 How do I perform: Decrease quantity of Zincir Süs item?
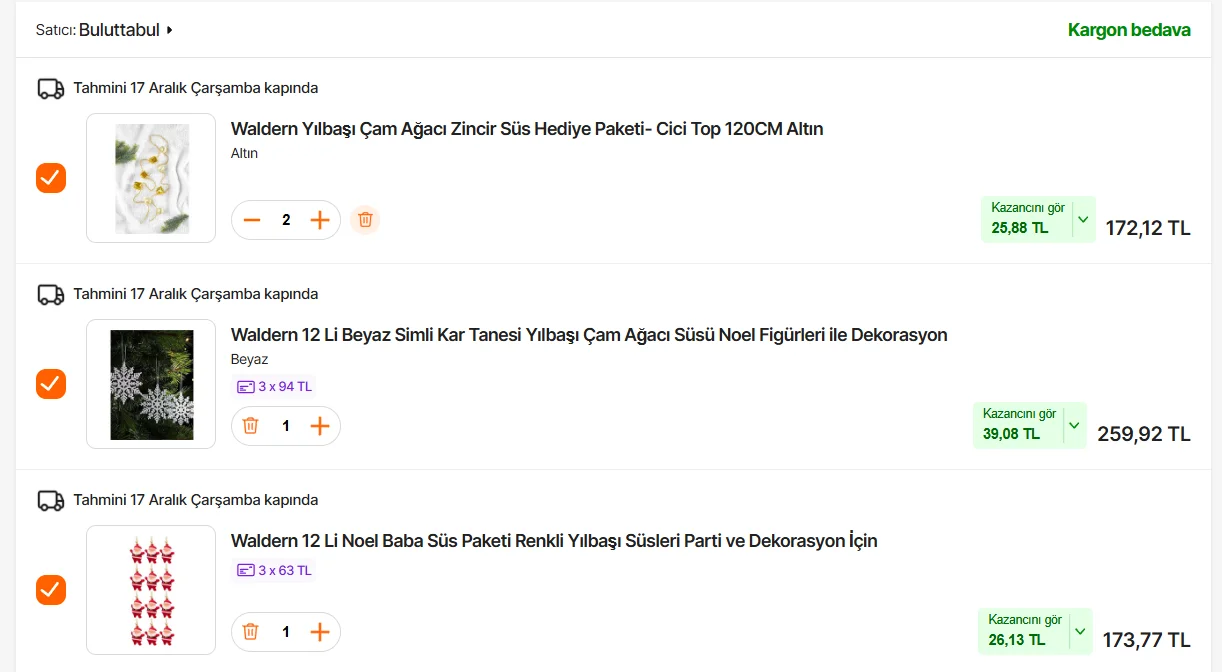point(252,220)
